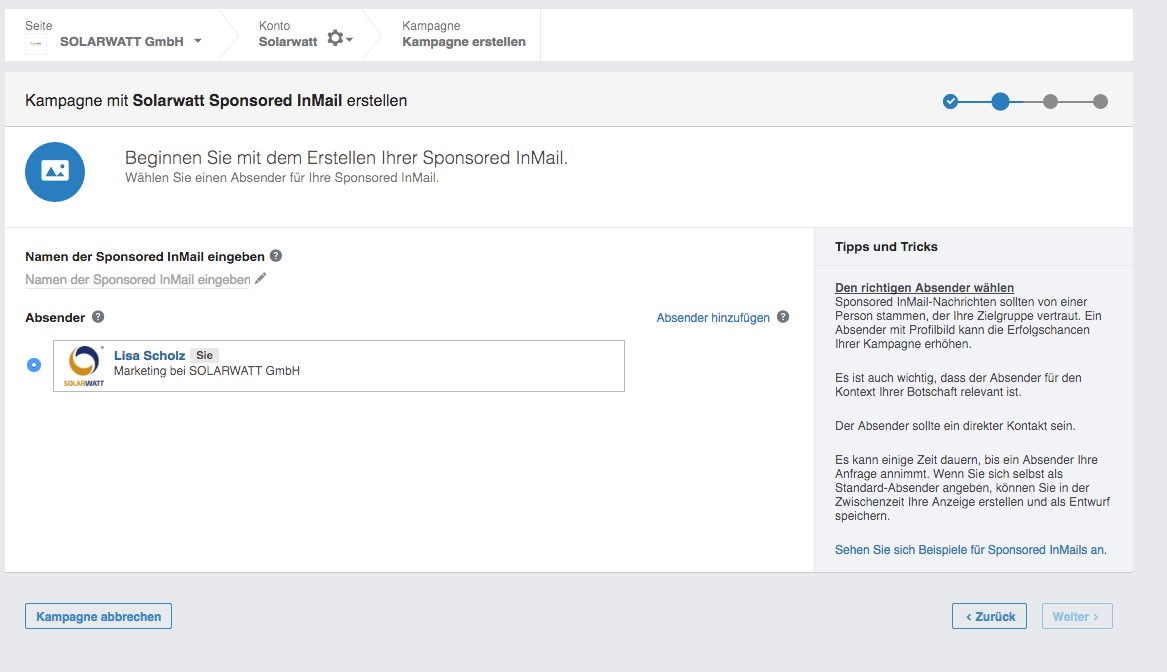This screenshot has height=672, width=1167.
Task: Go back with the Zurück button
Action: point(989,616)
